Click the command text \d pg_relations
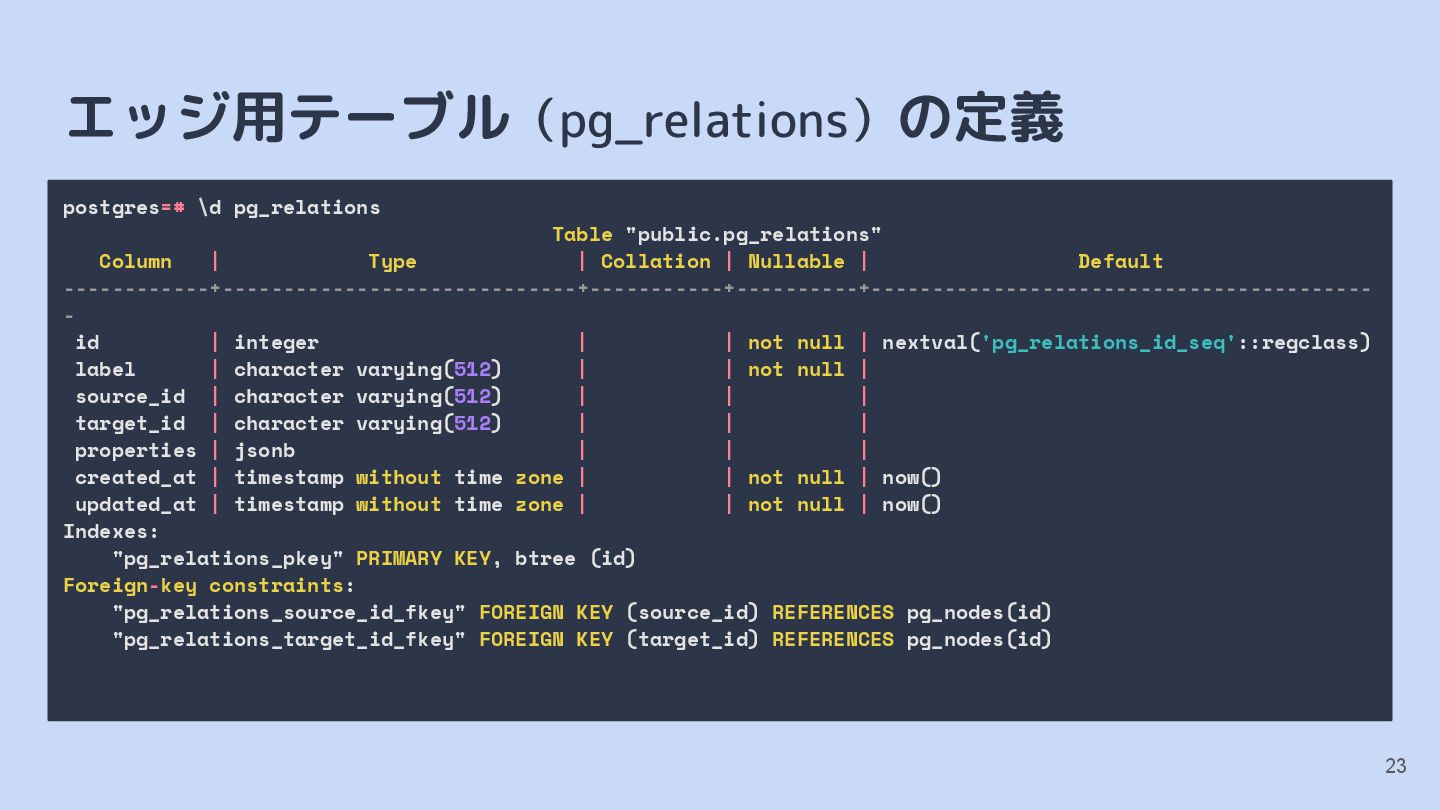Viewport: 1440px width, 810px height. point(289,208)
